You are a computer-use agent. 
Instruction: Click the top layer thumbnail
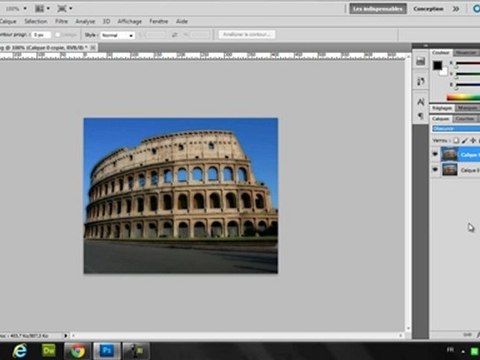450,154
